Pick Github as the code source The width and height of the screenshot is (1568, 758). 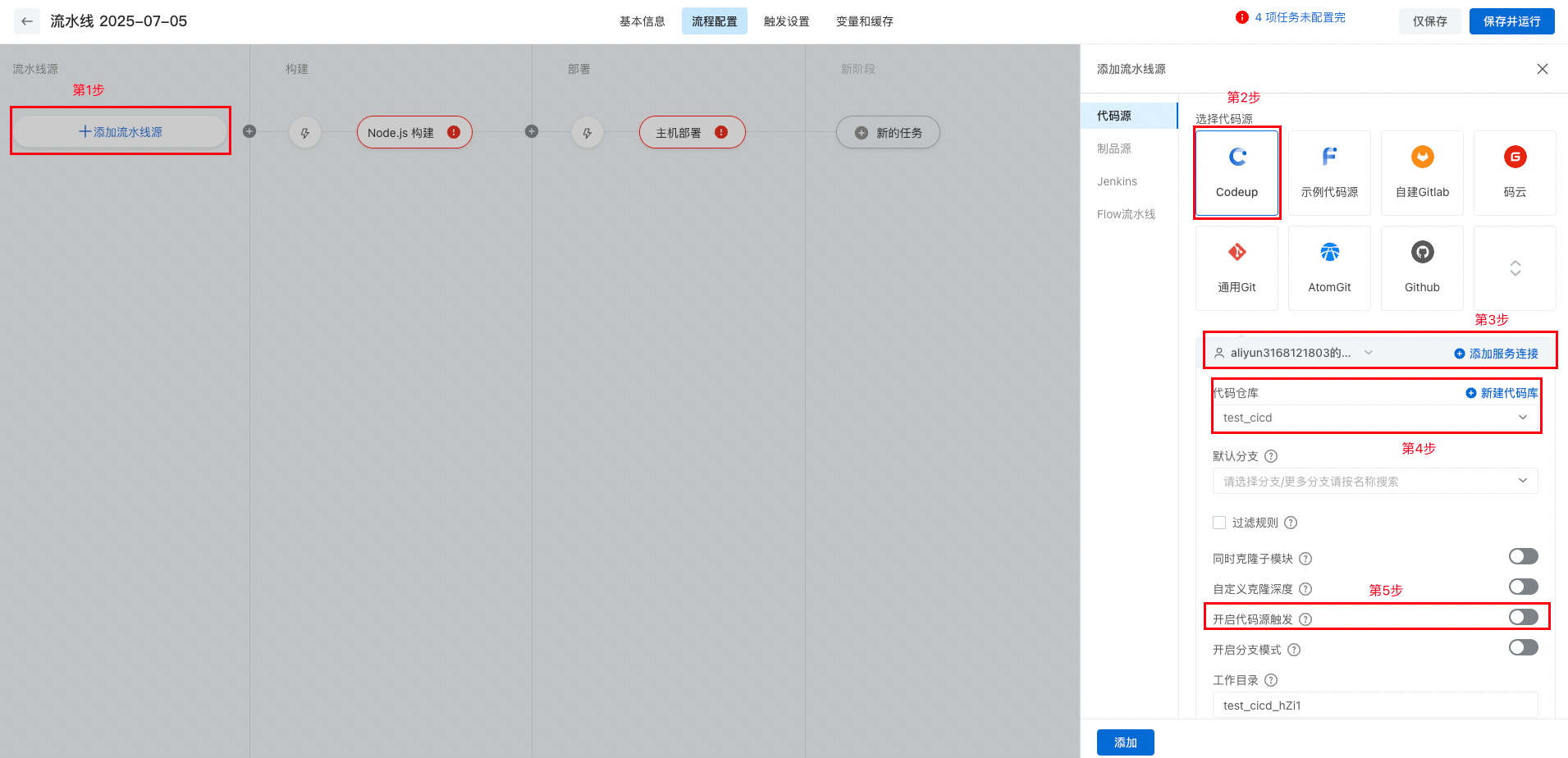point(1422,253)
